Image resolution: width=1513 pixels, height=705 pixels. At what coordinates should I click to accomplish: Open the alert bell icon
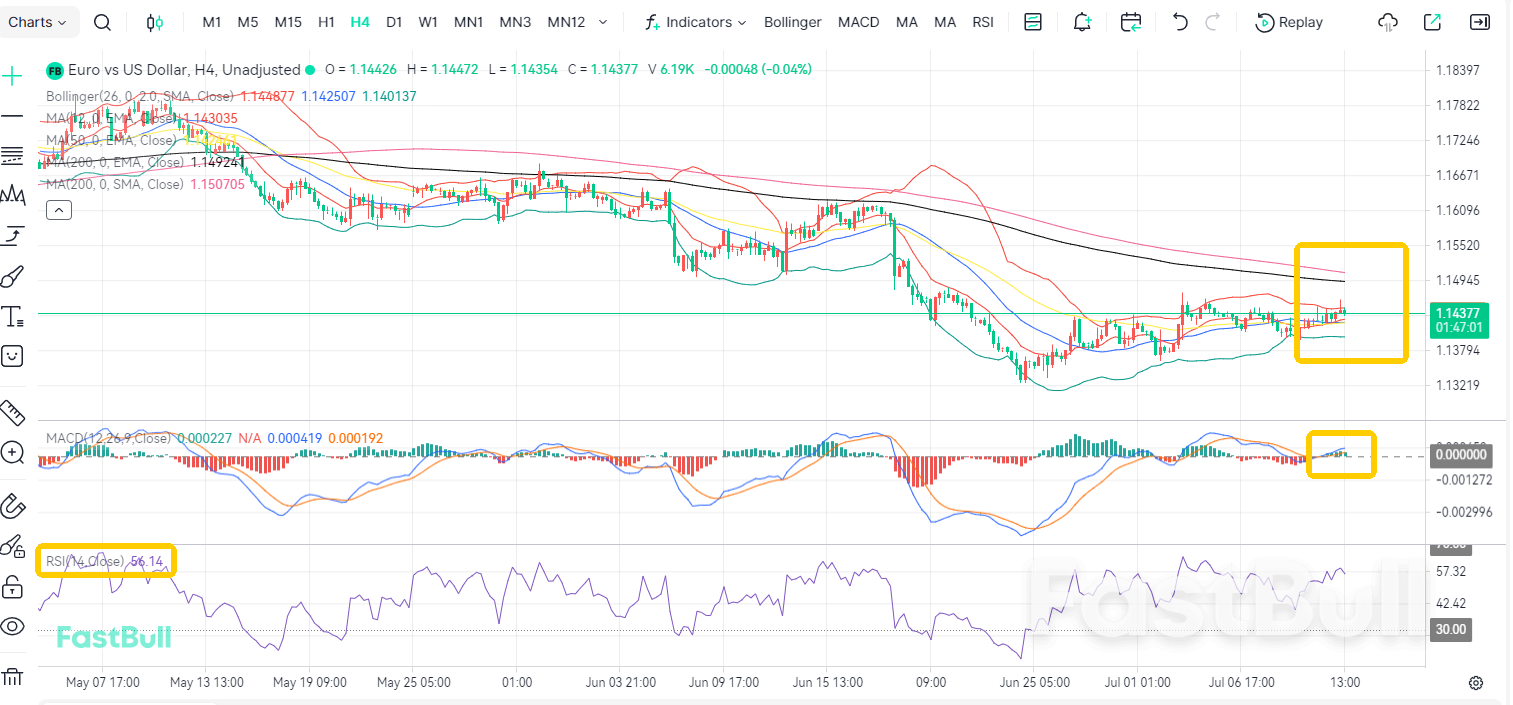(1082, 22)
